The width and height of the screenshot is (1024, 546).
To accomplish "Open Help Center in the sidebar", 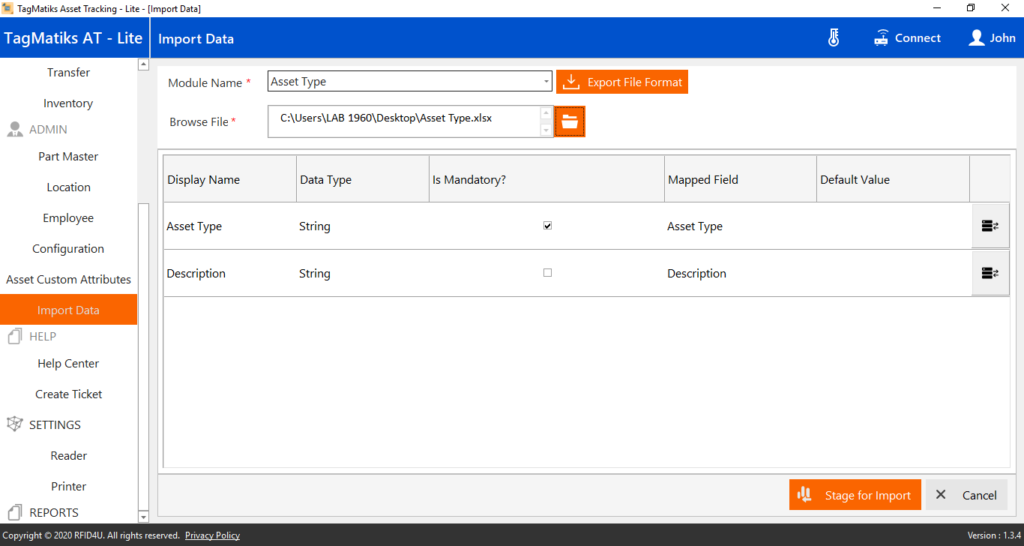I will pyautogui.click(x=69, y=364).
